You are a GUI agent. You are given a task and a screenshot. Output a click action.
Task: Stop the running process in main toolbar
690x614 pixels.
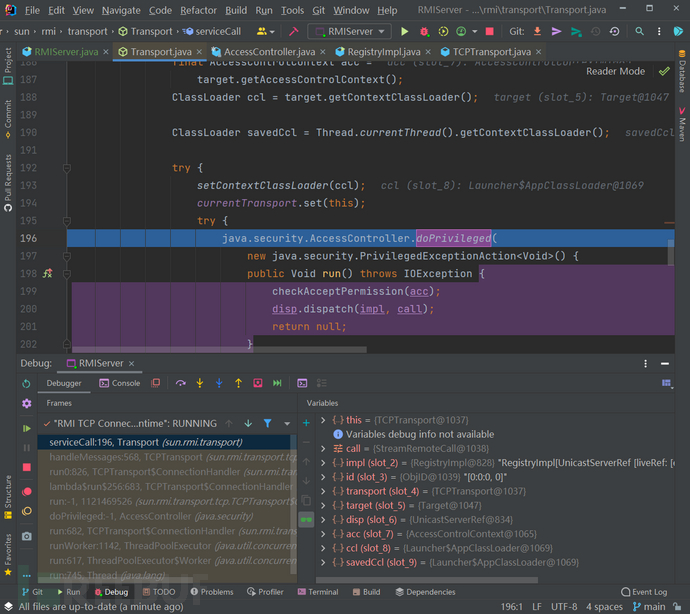[489, 31]
